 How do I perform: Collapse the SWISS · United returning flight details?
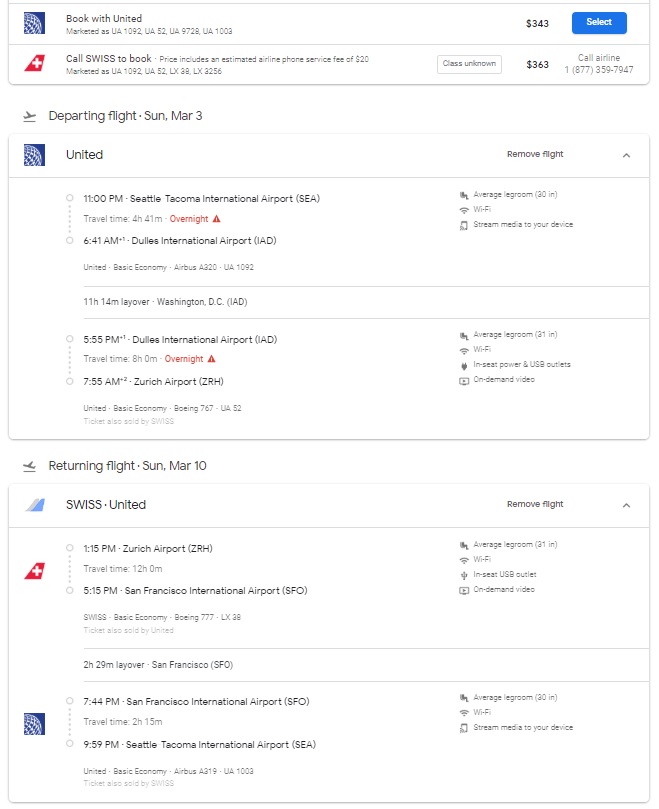pyautogui.click(x=626, y=505)
